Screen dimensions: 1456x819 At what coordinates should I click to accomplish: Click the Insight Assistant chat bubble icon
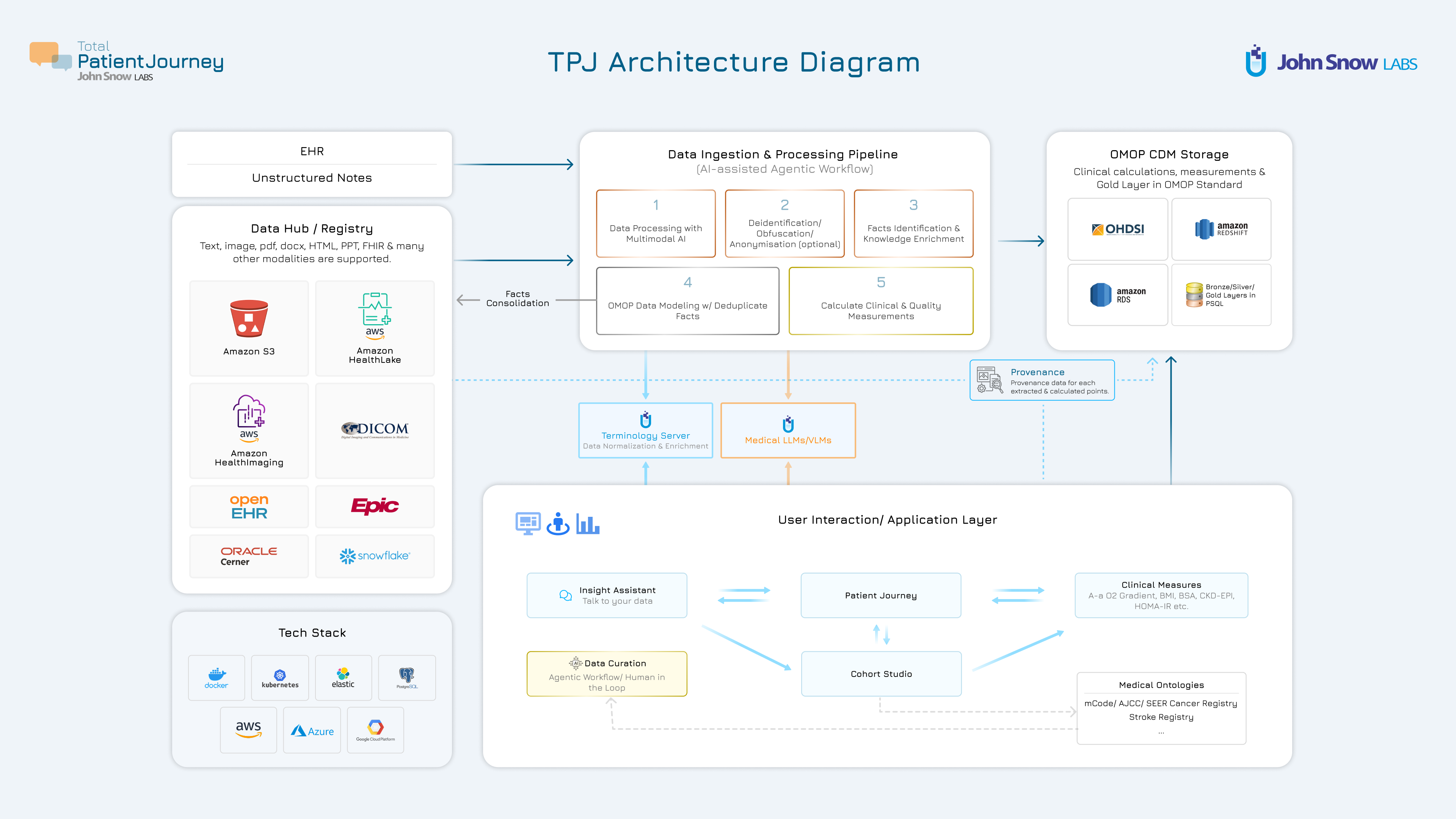click(565, 595)
